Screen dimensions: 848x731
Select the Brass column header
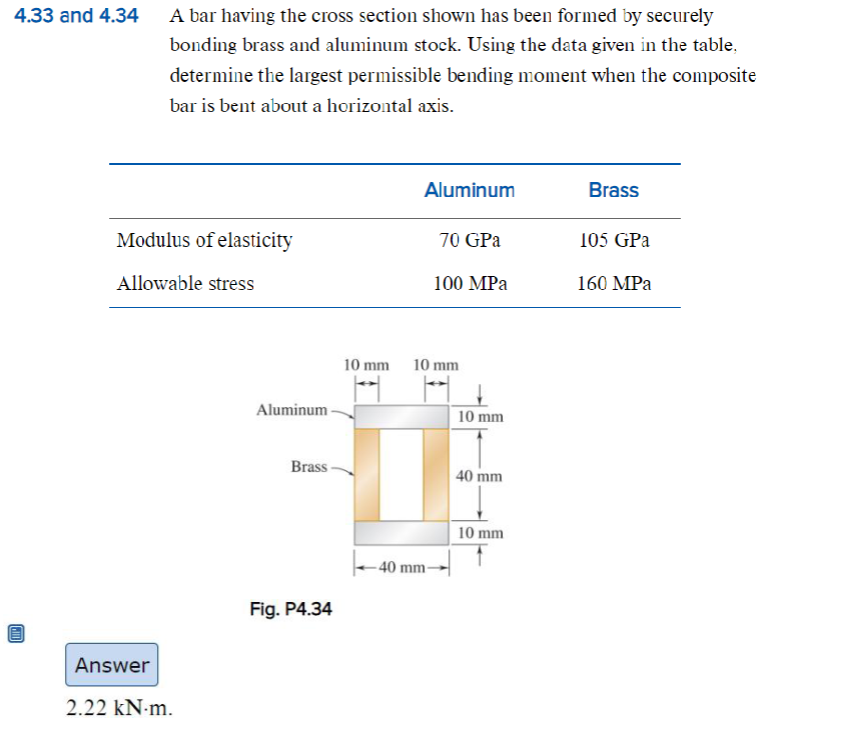614,190
